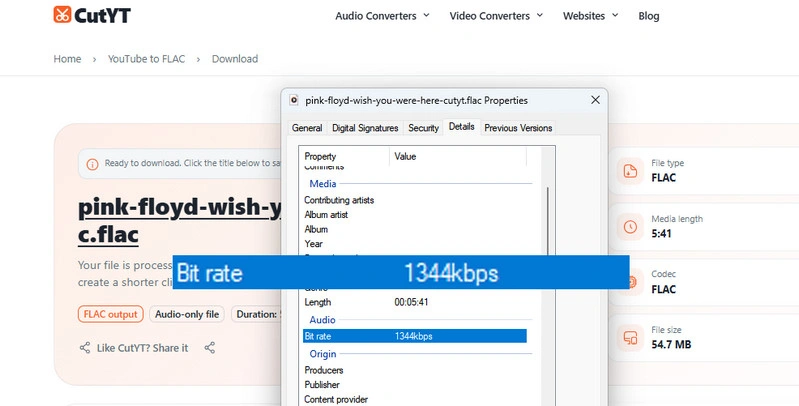This screenshot has height=406, width=799.
Task: Select the Album property row
Action: click(414, 229)
